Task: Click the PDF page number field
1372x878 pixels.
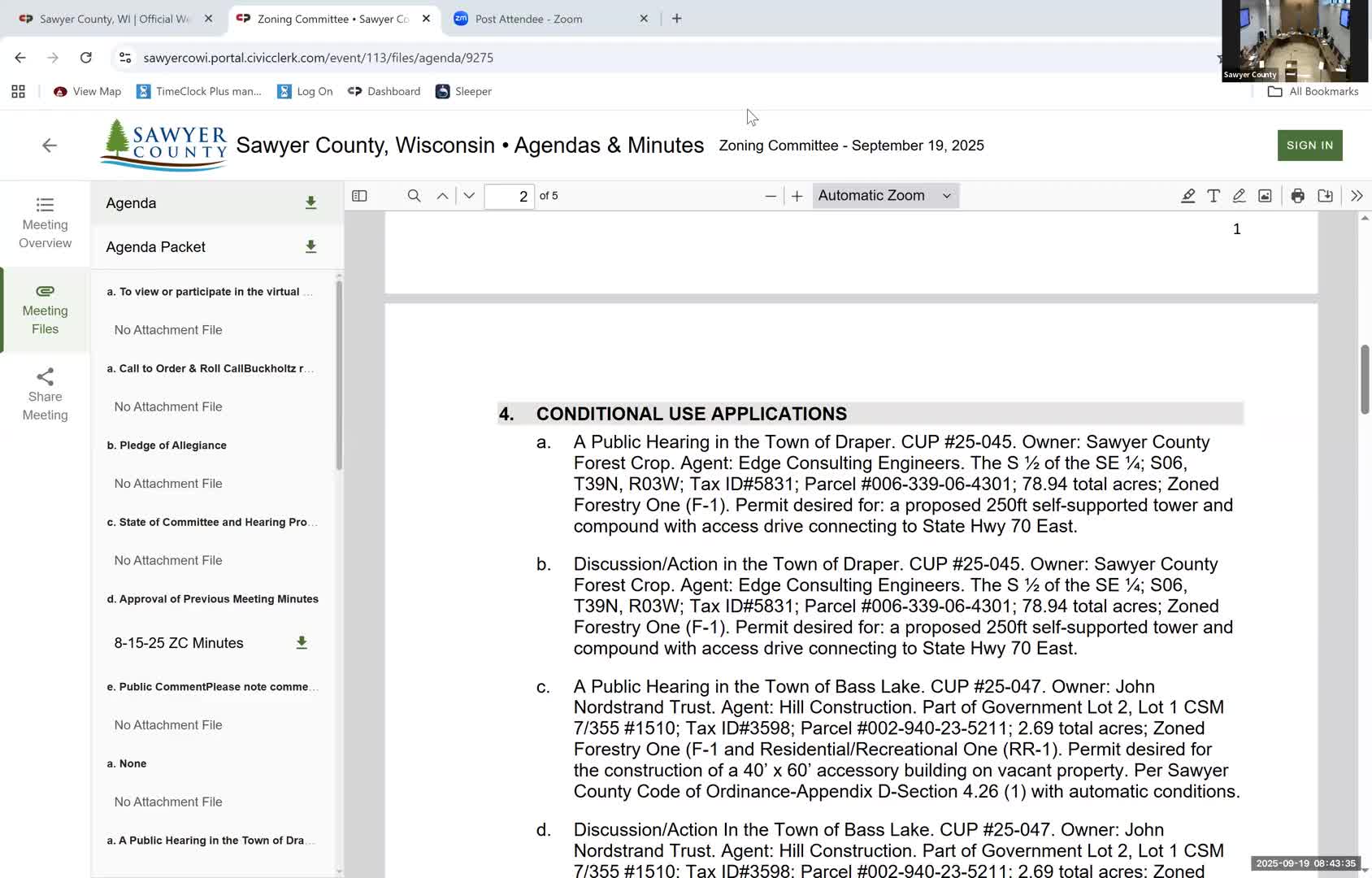Action: pos(510,197)
